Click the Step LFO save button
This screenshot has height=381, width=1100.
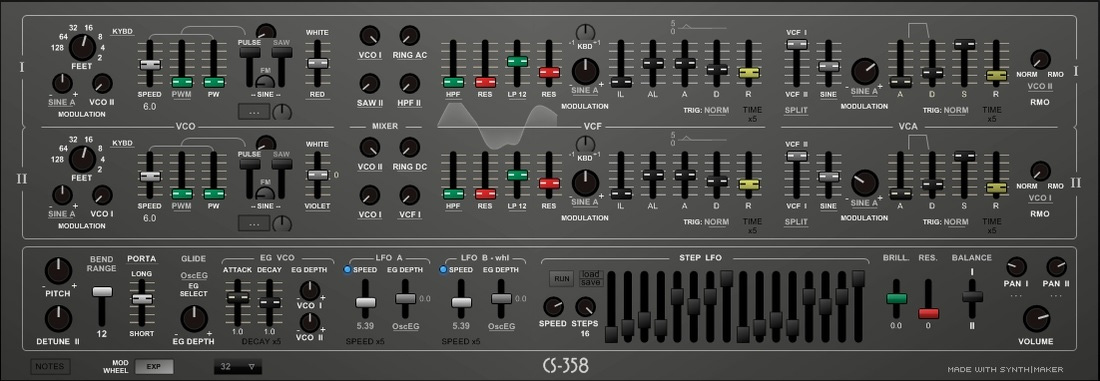pyautogui.click(x=591, y=282)
